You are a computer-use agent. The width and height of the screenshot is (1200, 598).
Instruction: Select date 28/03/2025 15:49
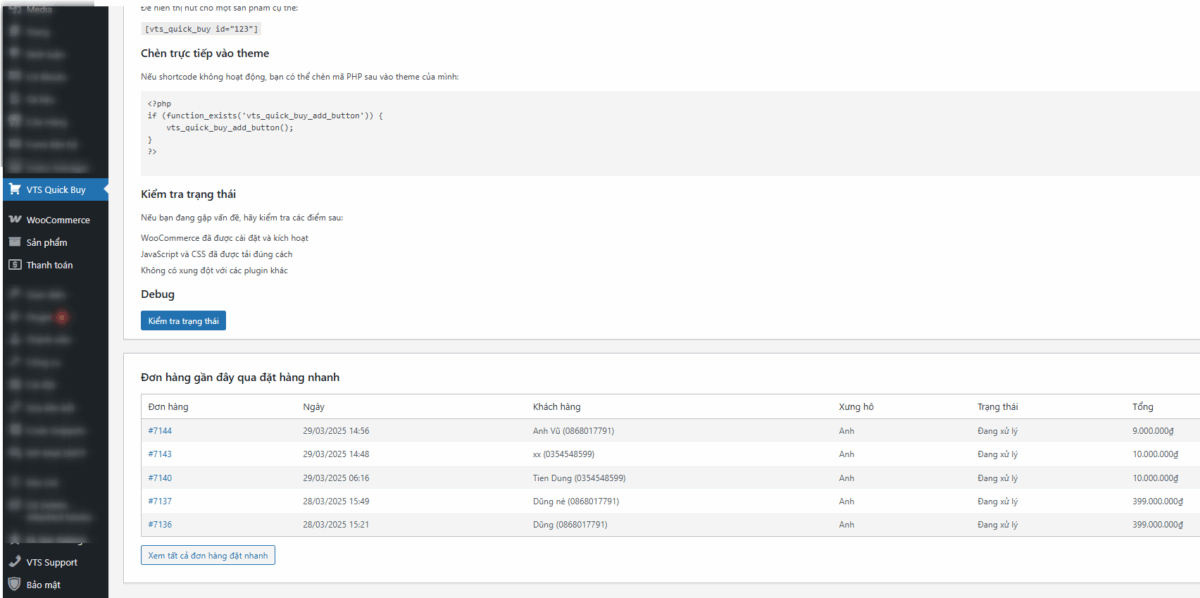(x=336, y=501)
